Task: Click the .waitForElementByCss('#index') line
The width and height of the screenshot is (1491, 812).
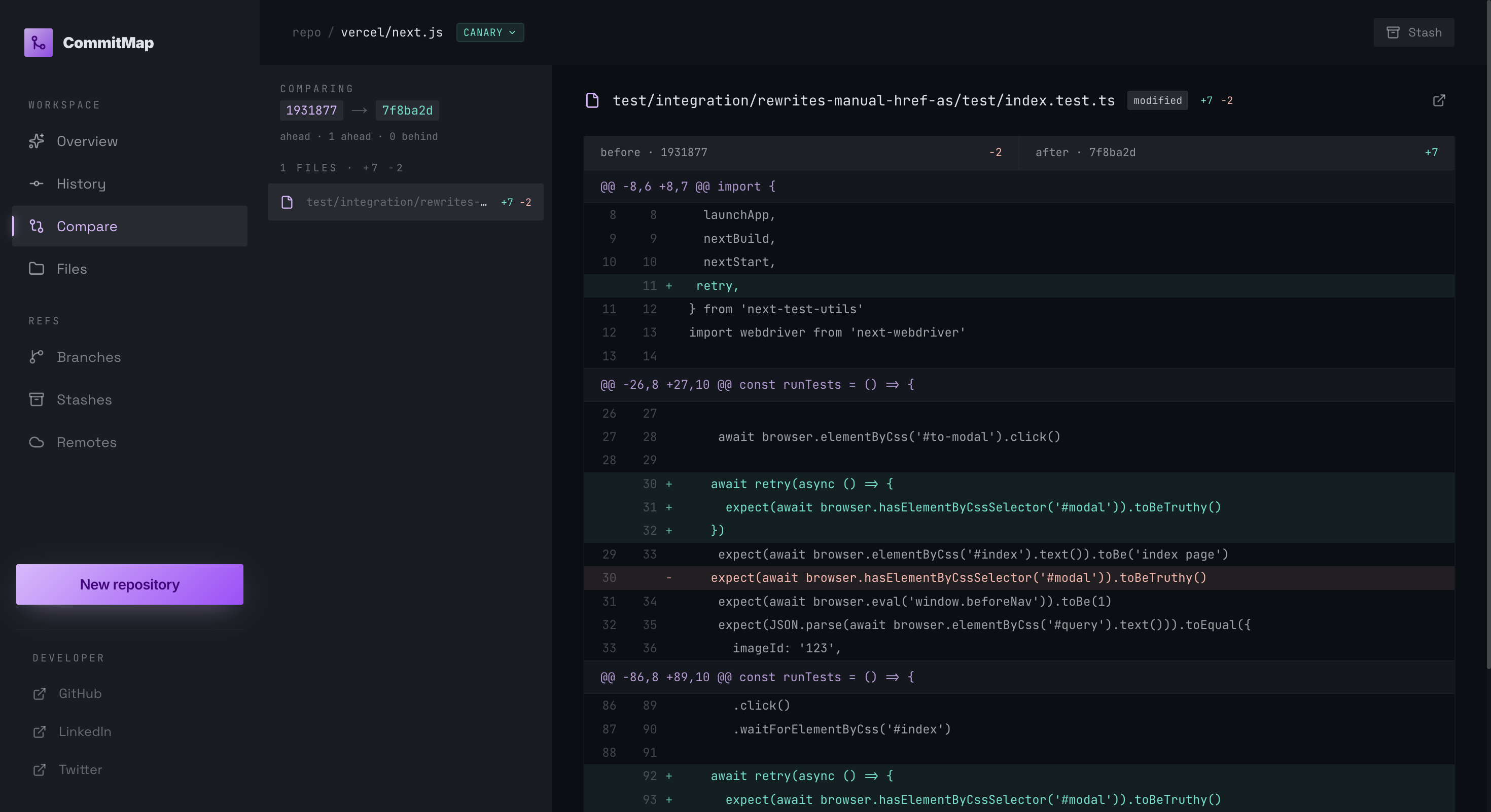Action: [x=1019, y=729]
